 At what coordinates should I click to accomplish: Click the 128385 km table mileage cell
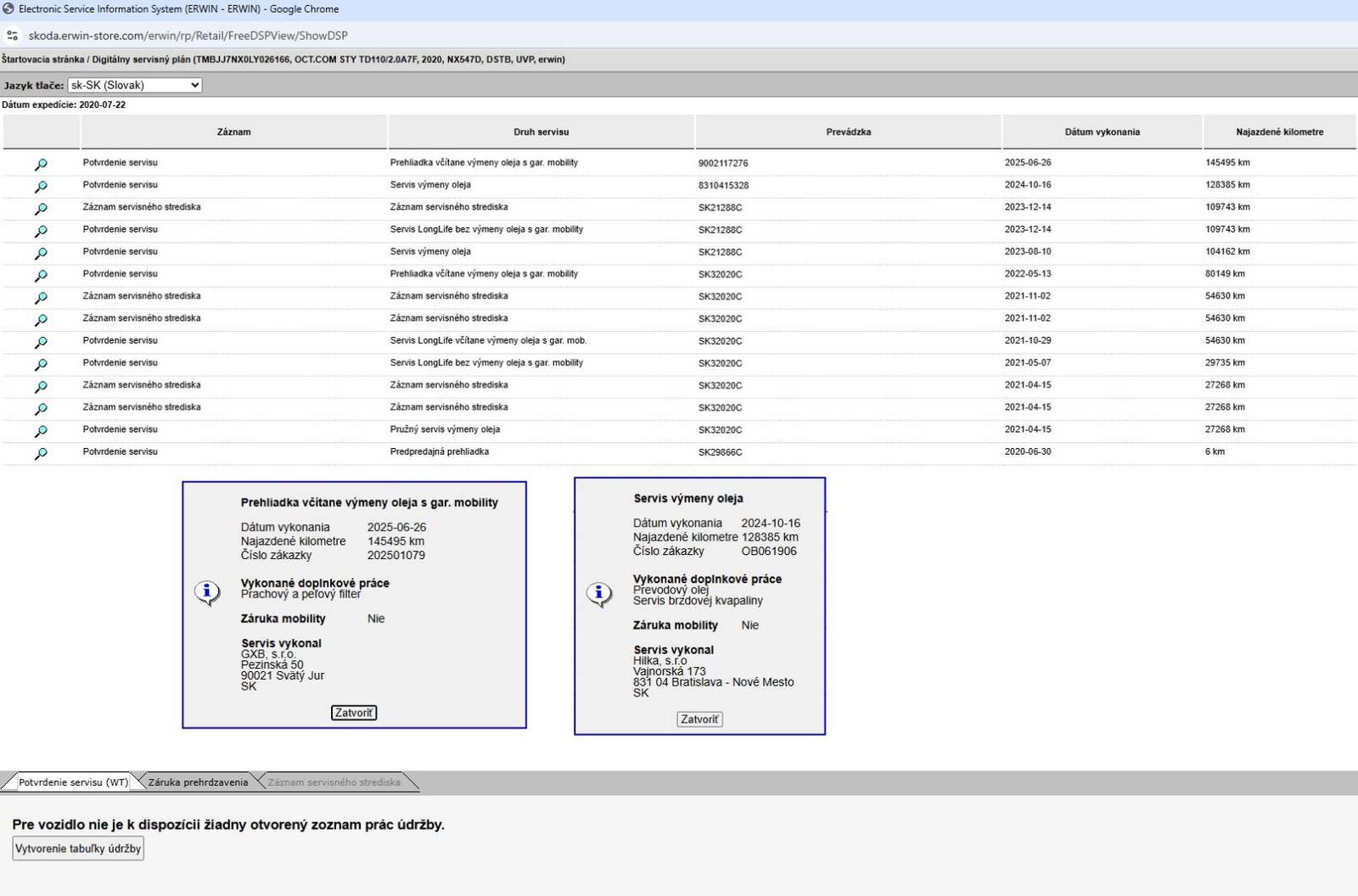point(1227,184)
